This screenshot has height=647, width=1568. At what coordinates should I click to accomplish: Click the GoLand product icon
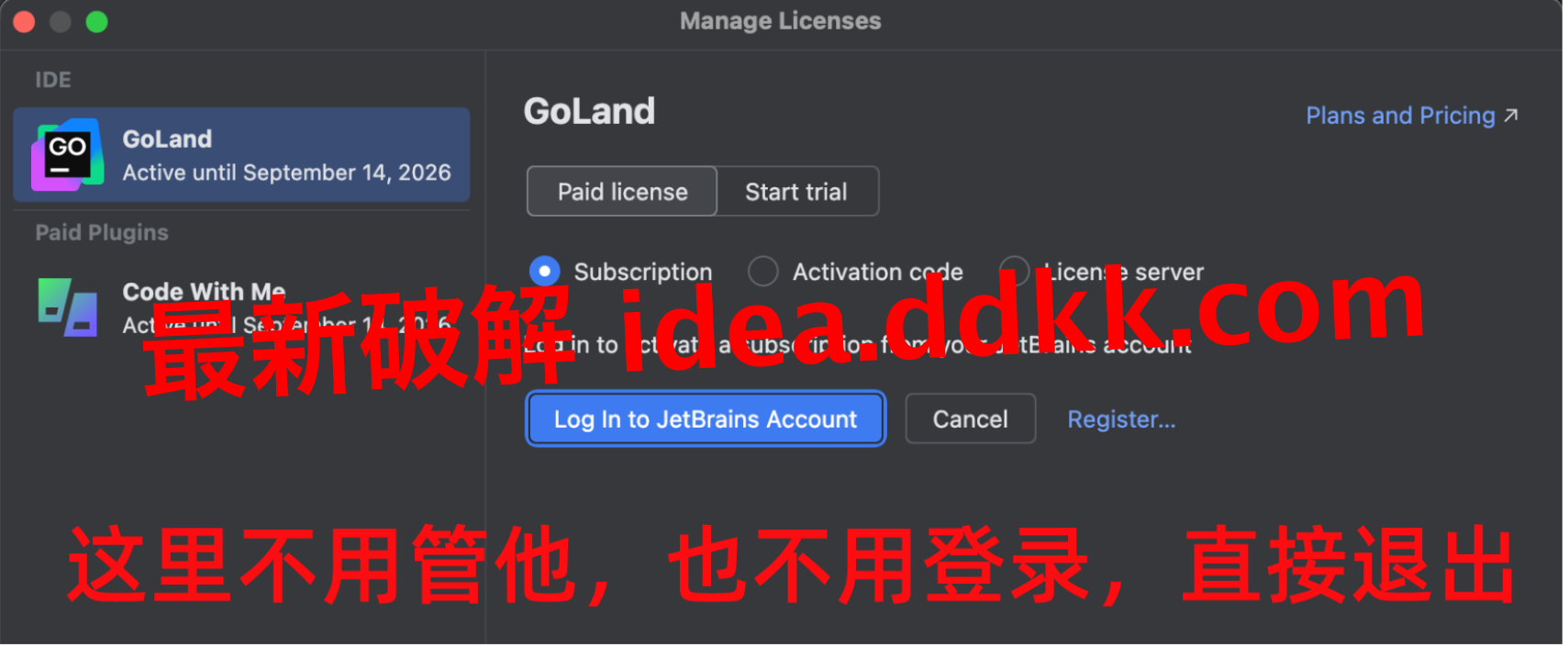click(67, 155)
